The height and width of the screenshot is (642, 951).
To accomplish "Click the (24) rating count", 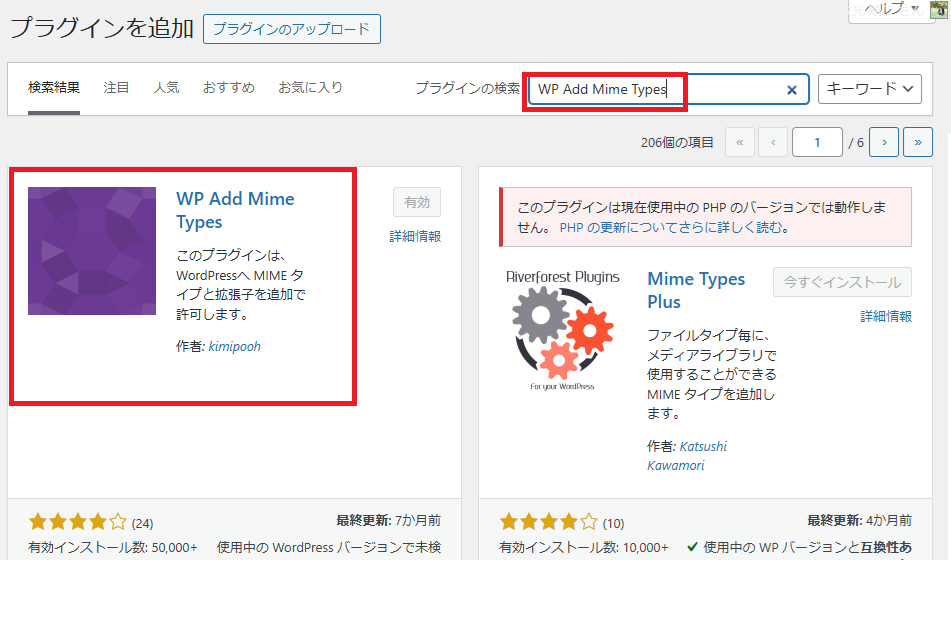I will [x=143, y=524].
